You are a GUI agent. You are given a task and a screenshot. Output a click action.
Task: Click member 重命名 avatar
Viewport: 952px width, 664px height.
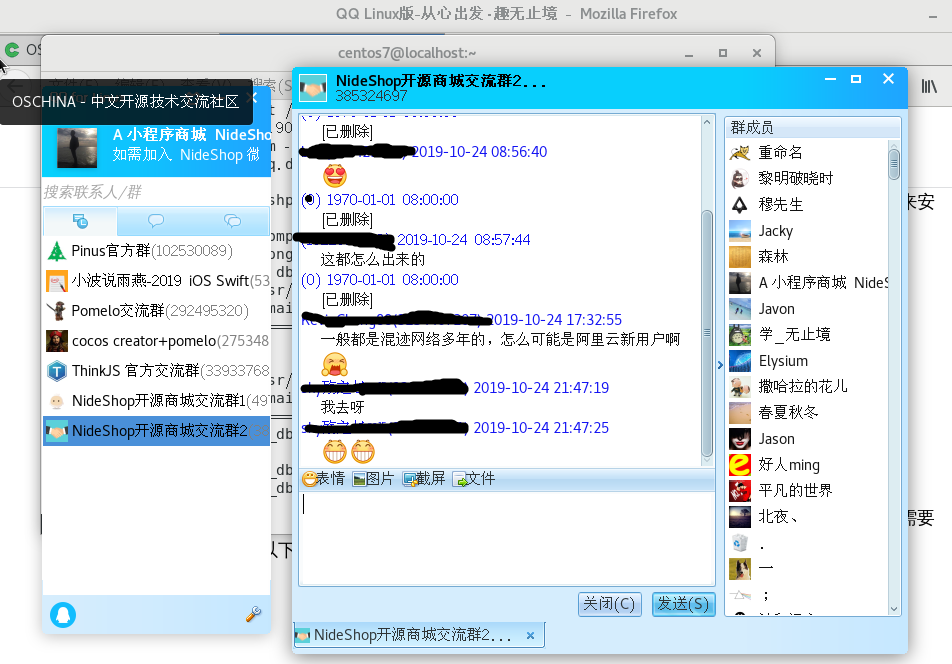click(740, 152)
